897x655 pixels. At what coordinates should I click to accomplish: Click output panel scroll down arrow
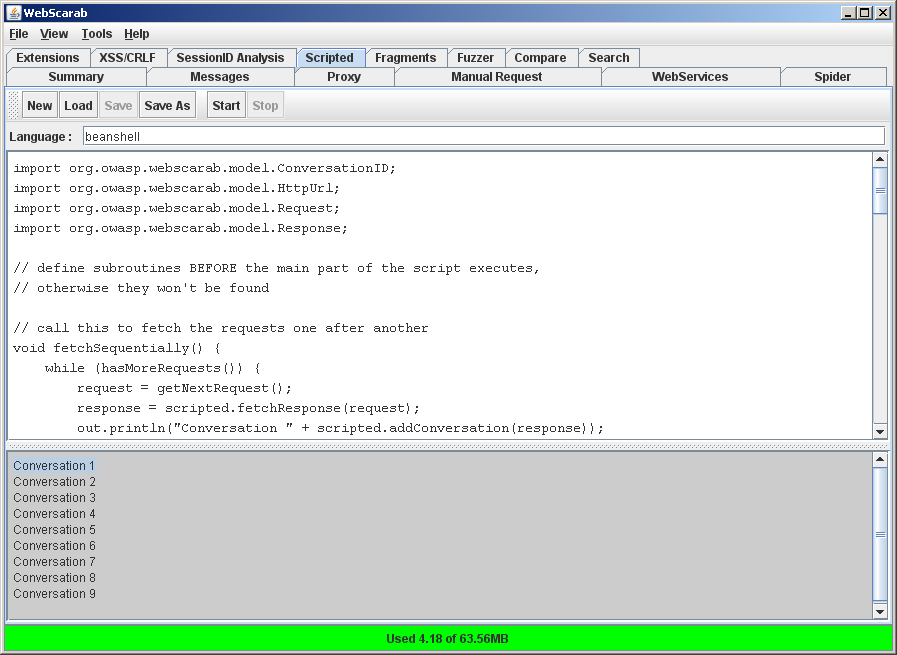[880, 611]
